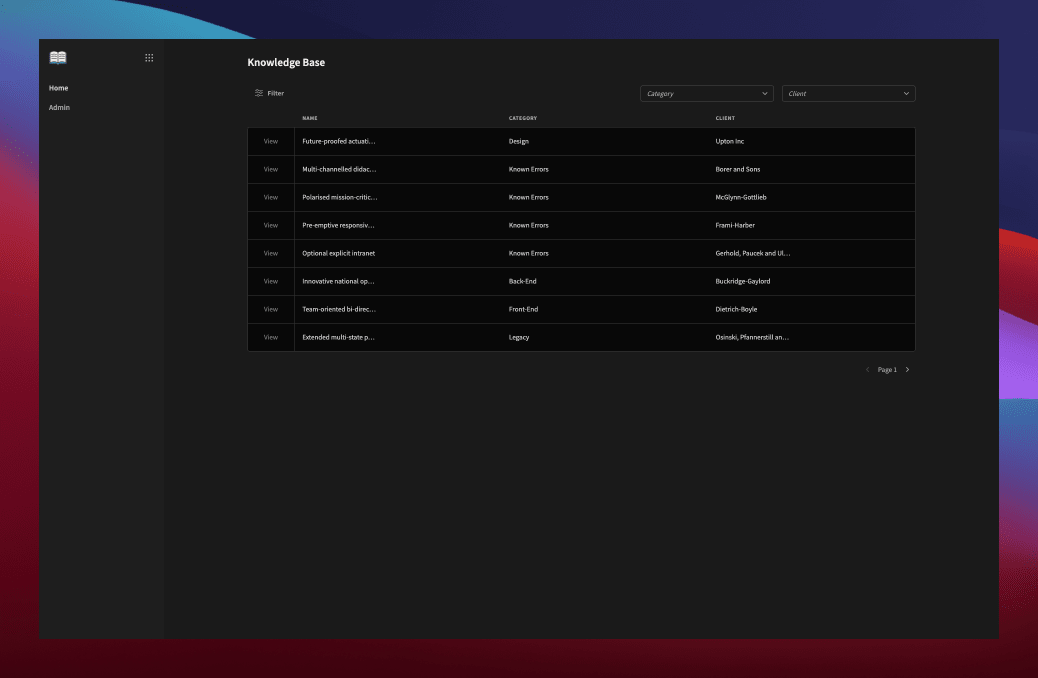The image size is (1038, 678).
Task: Click the Filter sliders icon
Action: pos(259,93)
